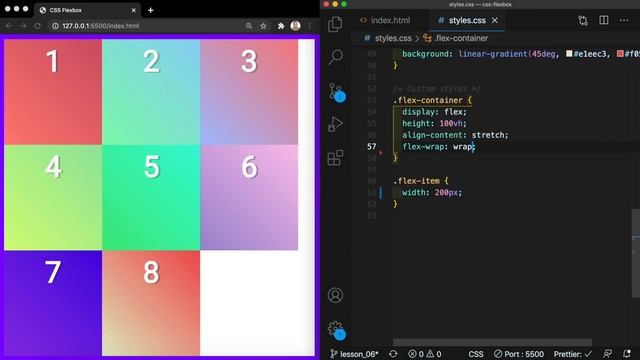Click the 'align-content: stretch;' code line
Screen dimensions: 640x360
point(455,135)
